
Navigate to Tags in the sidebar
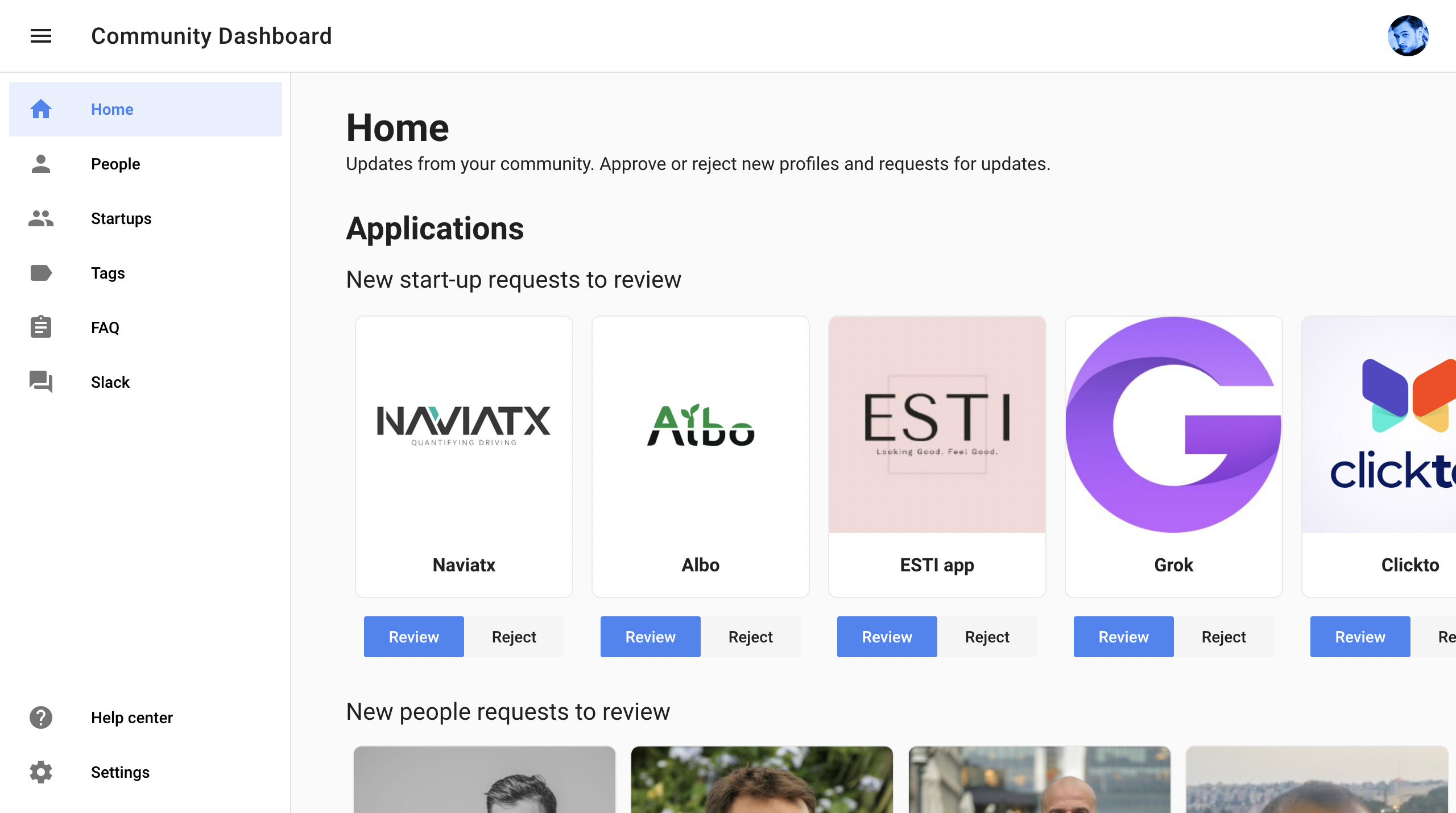coord(146,273)
